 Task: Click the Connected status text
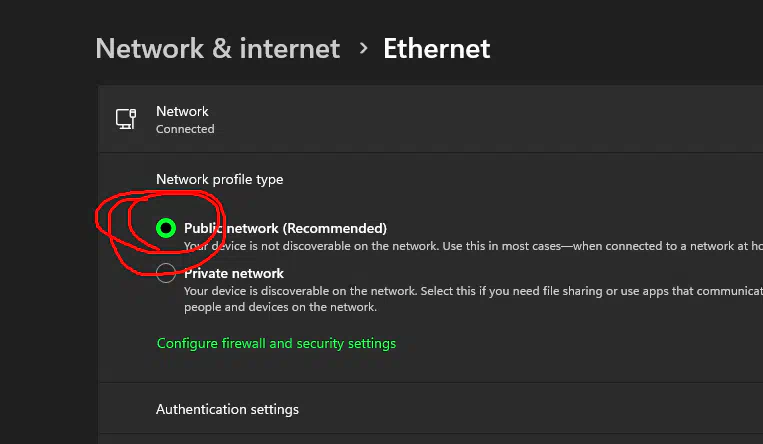pyautogui.click(x=185, y=129)
